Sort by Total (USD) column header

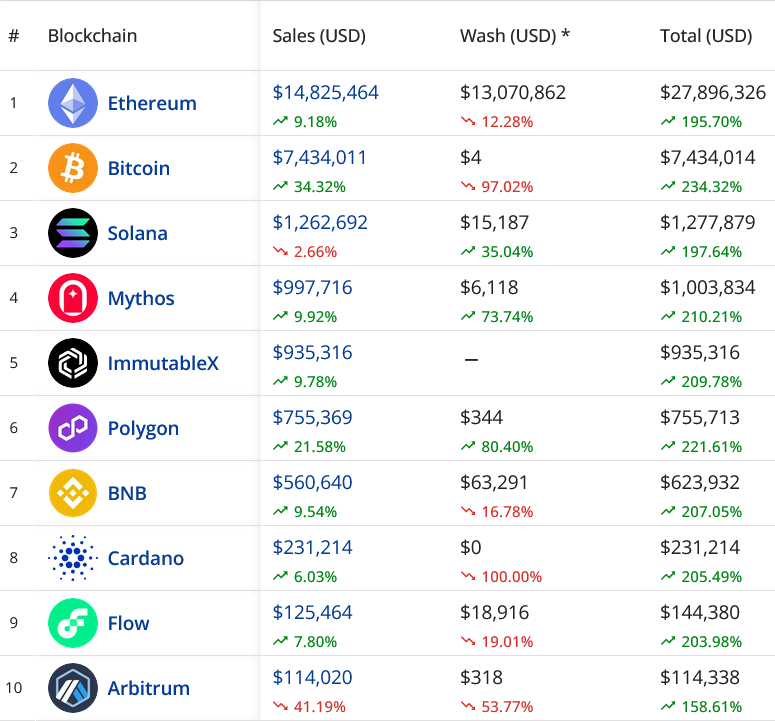pos(706,36)
